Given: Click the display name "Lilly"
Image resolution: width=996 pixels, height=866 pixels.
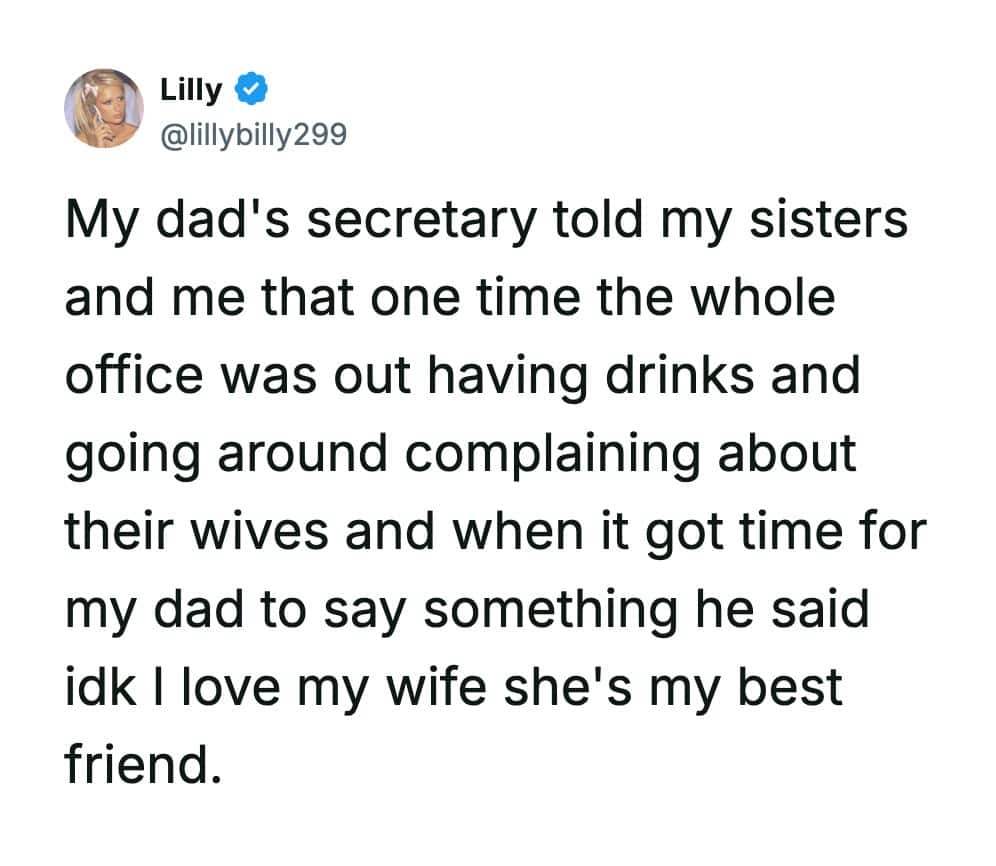Looking at the screenshot, I should [x=191, y=90].
